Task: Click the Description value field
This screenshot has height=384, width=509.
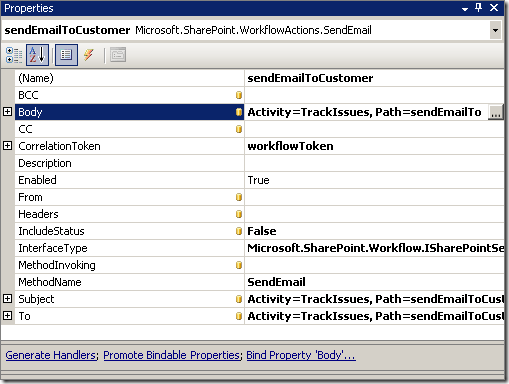Action: click(374, 163)
